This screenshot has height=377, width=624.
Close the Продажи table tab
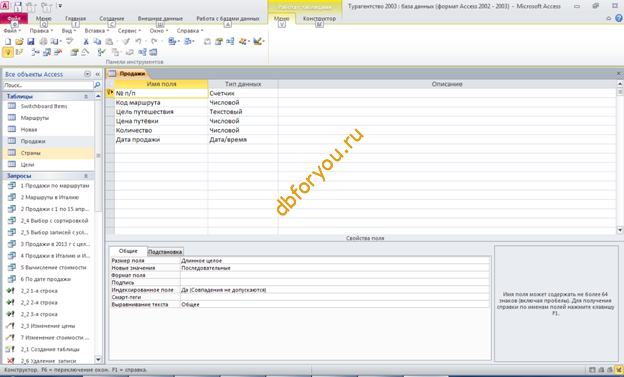(618, 74)
